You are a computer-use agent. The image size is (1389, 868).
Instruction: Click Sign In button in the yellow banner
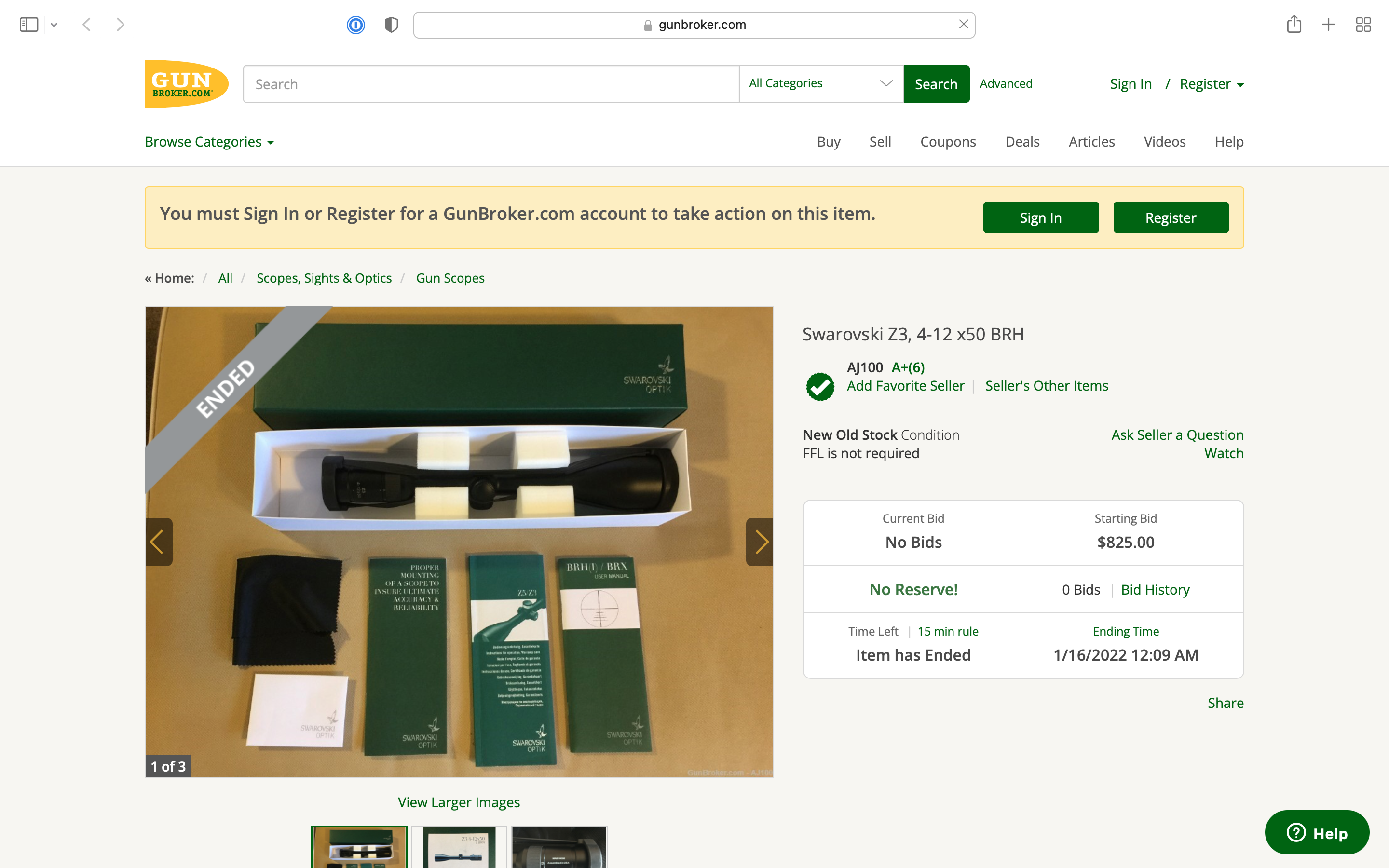(1041, 217)
